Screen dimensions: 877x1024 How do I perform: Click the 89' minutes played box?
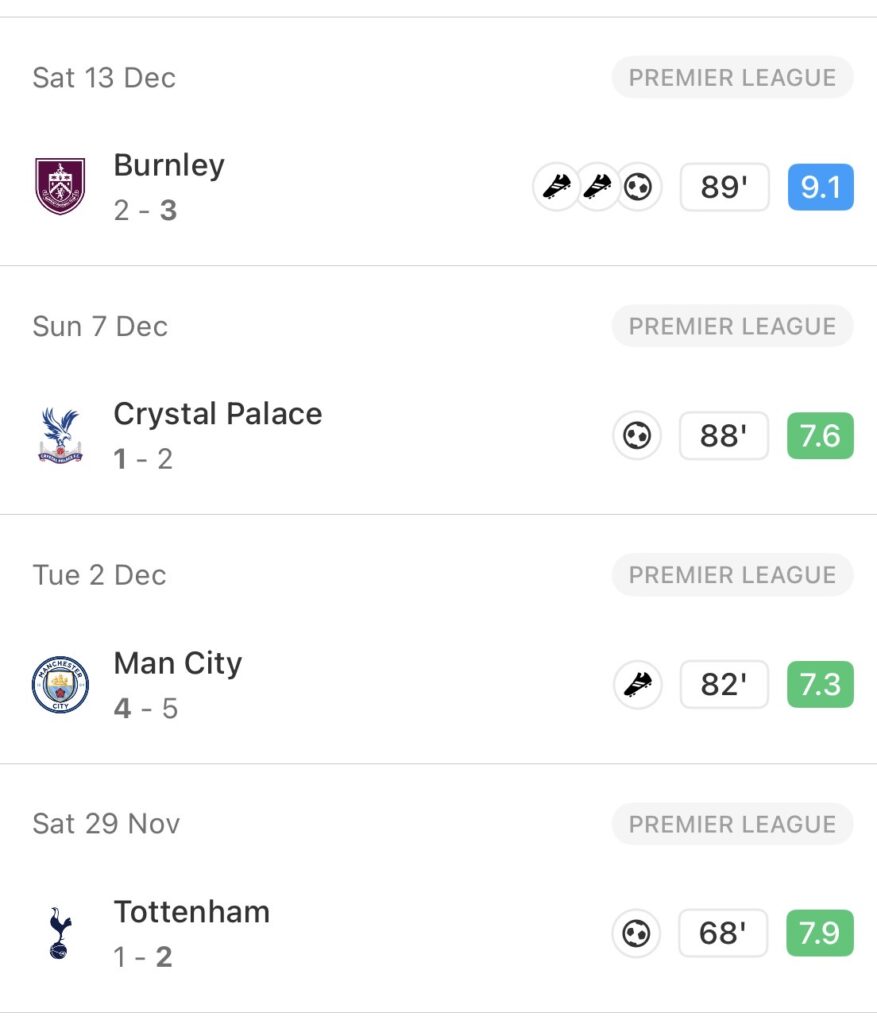(x=724, y=187)
